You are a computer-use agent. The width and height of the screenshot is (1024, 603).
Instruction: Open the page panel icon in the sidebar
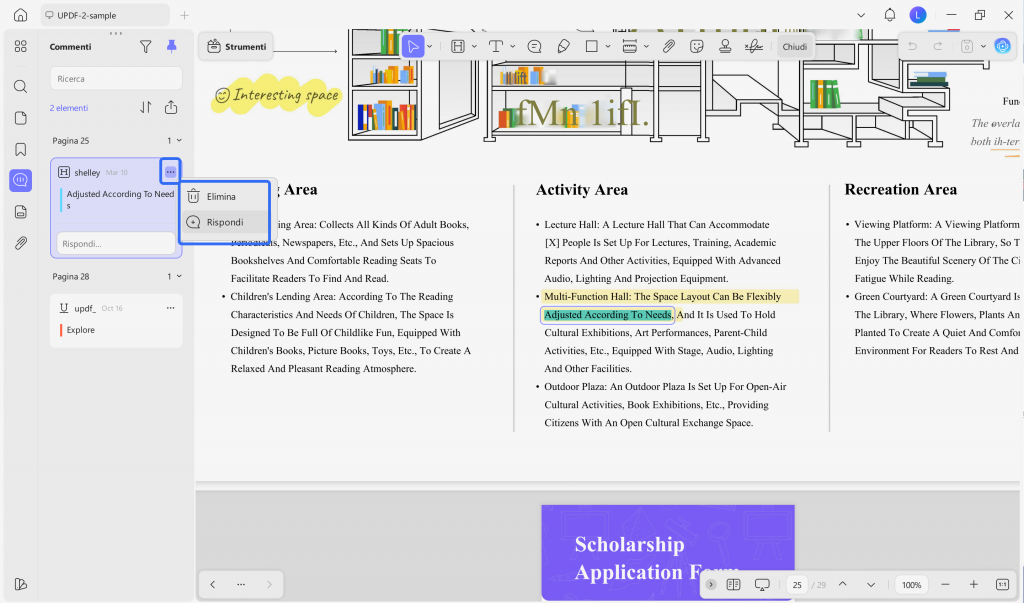(x=21, y=118)
